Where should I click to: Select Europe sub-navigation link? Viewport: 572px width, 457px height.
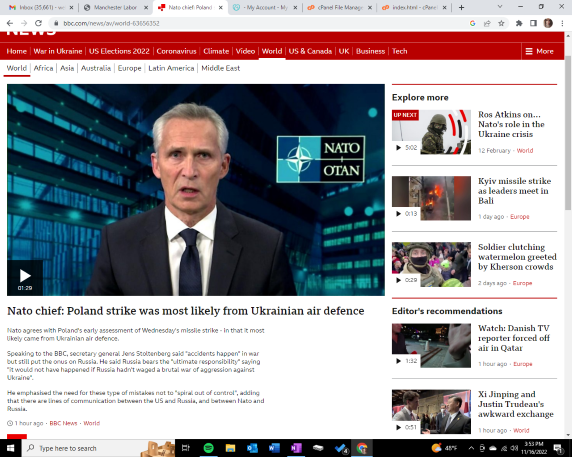pyautogui.click(x=129, y=68)
